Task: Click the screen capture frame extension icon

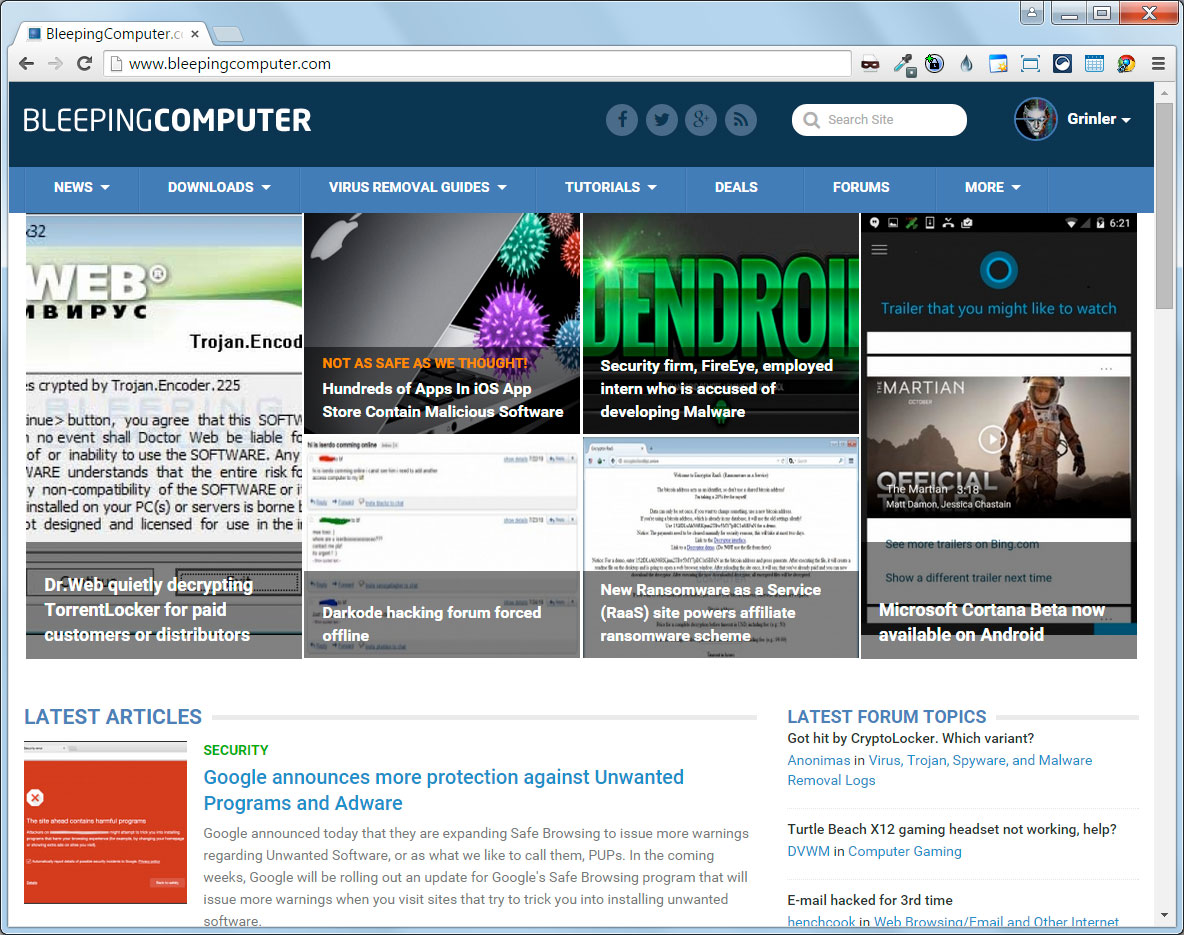Action: point(1030,63)
